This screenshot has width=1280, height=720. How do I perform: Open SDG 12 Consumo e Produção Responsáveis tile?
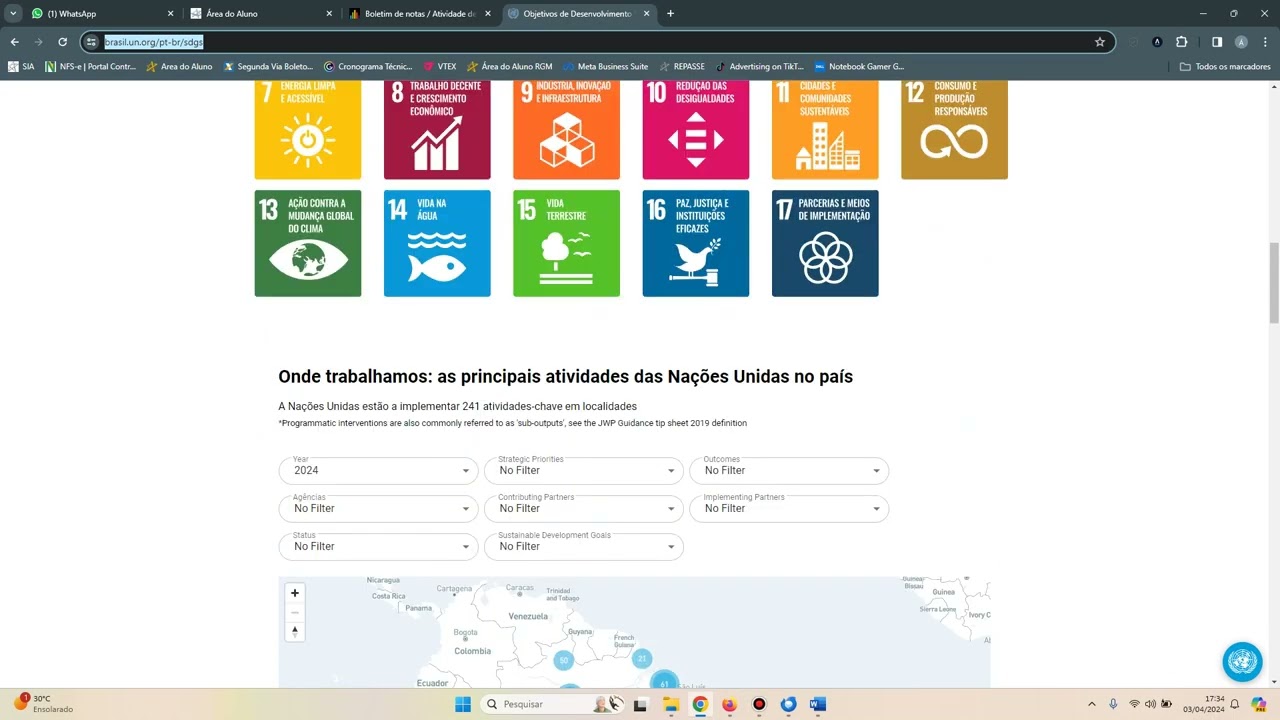tap(954, 130)
